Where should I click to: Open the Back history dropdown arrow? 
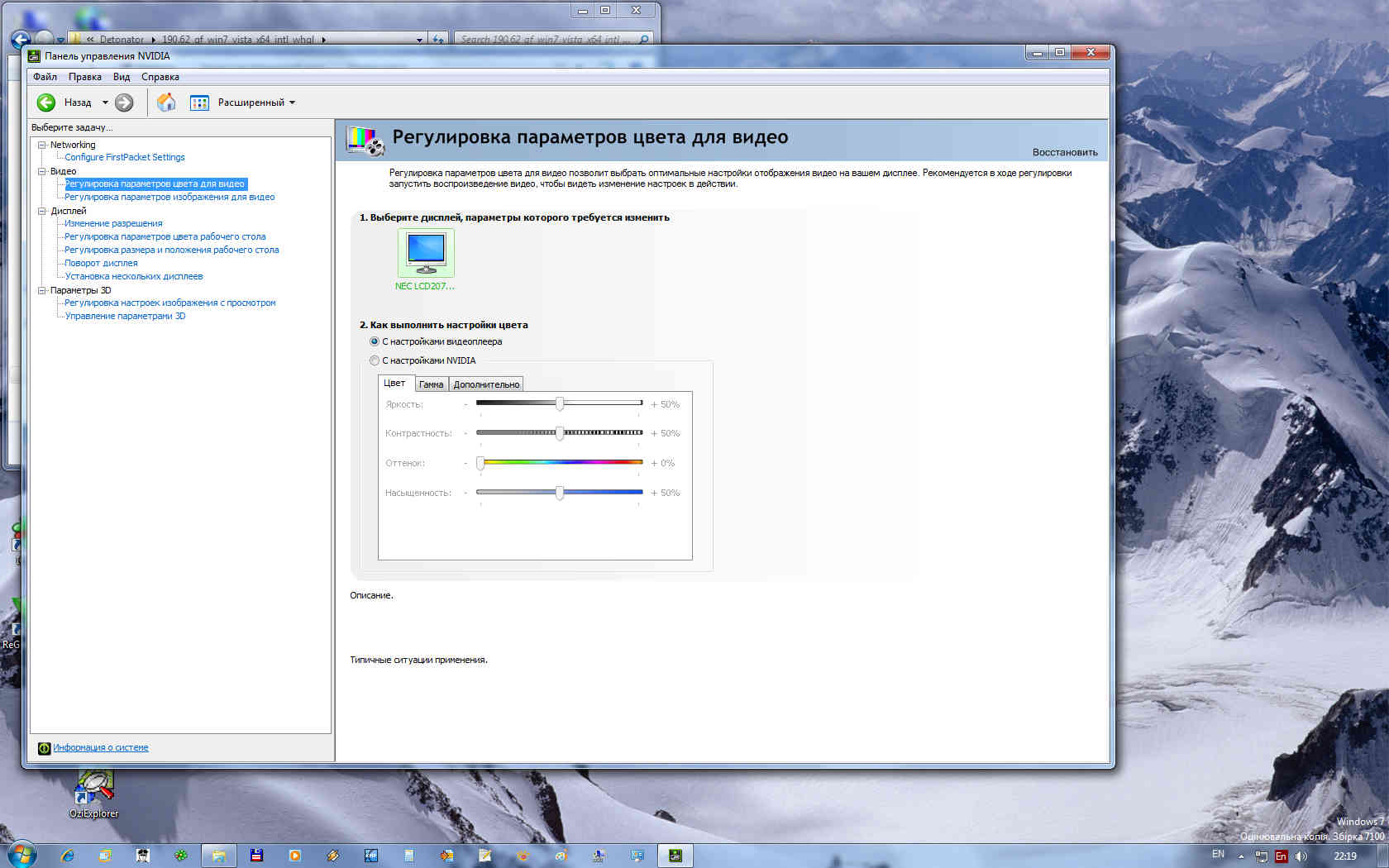(105, 103)
